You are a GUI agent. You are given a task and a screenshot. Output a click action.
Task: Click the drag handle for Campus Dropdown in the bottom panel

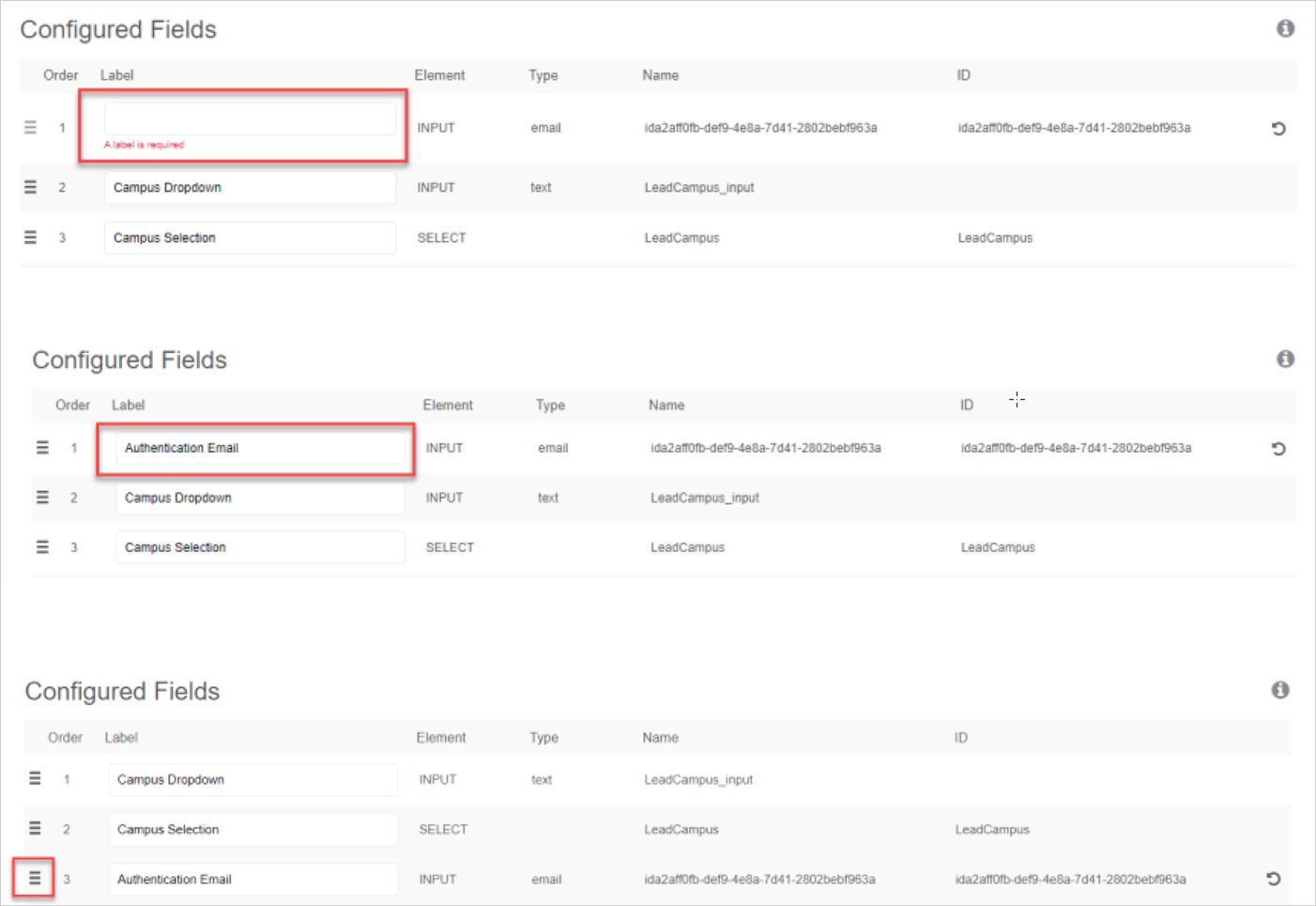coord(35,778)
